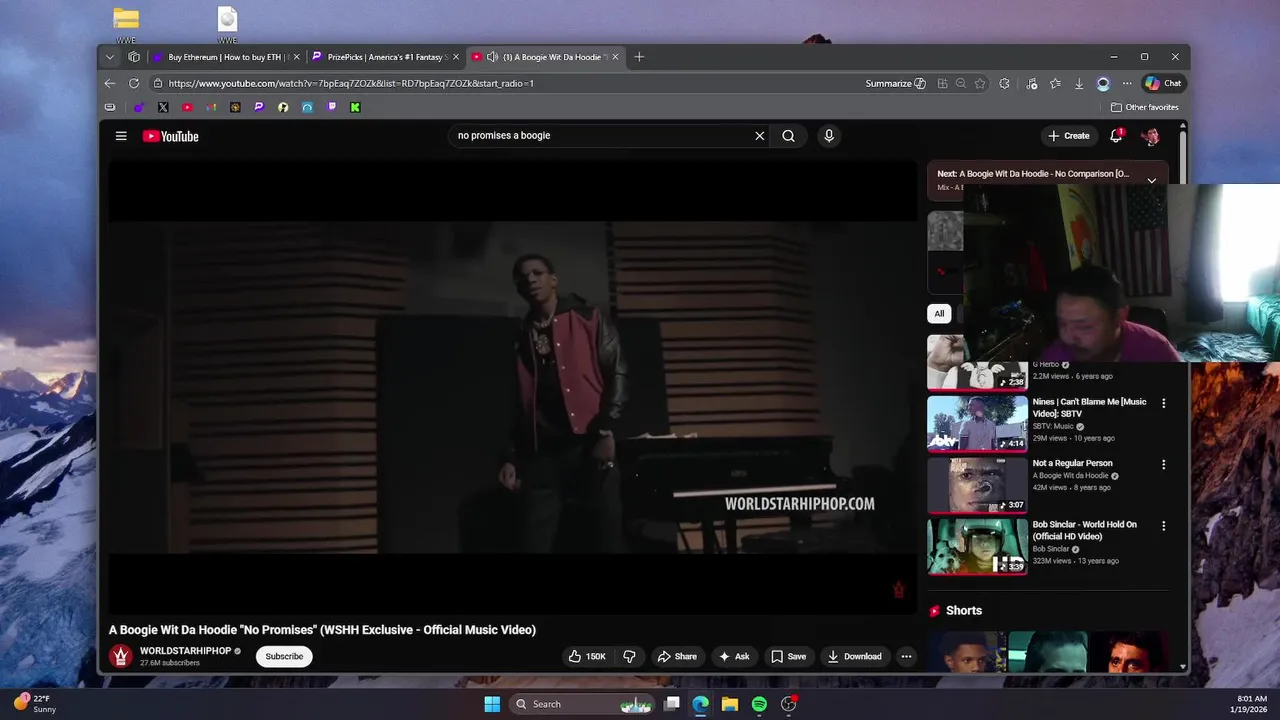Image resolution: width=1280 pixels, height=720 pixels.
Task: Clear the YouTube search text with X
Action: [x=759, y=136]
